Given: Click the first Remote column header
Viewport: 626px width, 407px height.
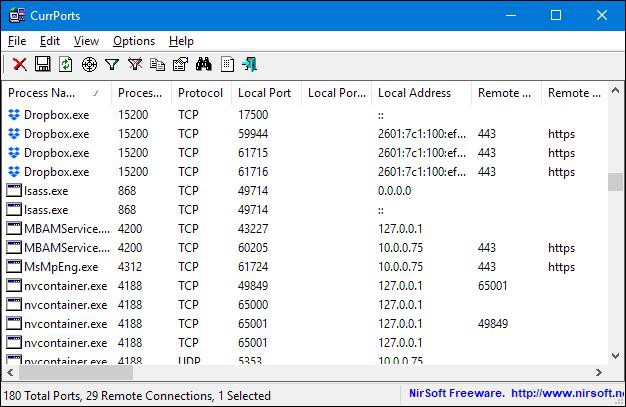Looking at the screenshot, I should (x=506, y=93).
